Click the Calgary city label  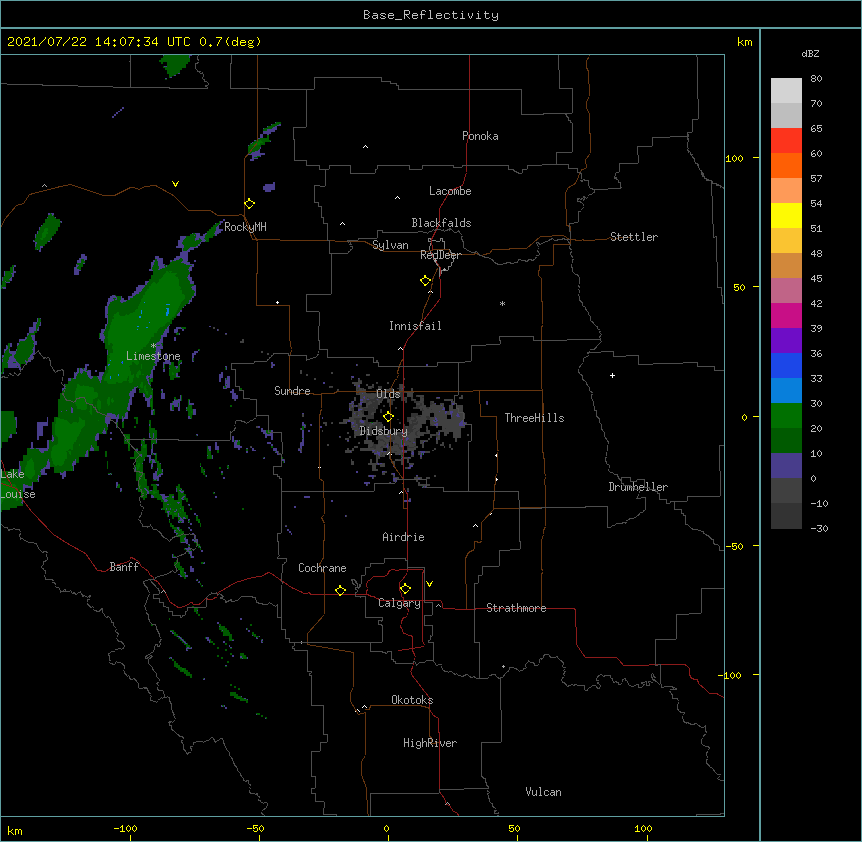[x=399, y=603]
